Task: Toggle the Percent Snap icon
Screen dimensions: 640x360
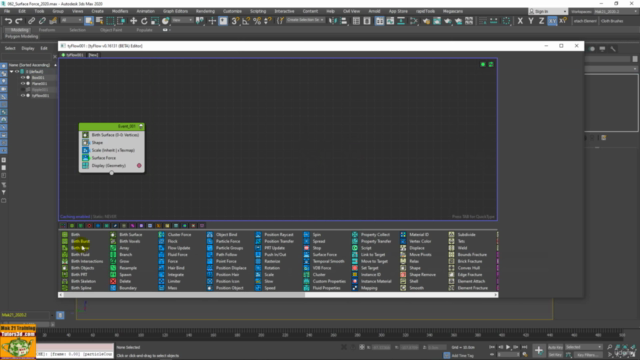Action: click(257, 21)
